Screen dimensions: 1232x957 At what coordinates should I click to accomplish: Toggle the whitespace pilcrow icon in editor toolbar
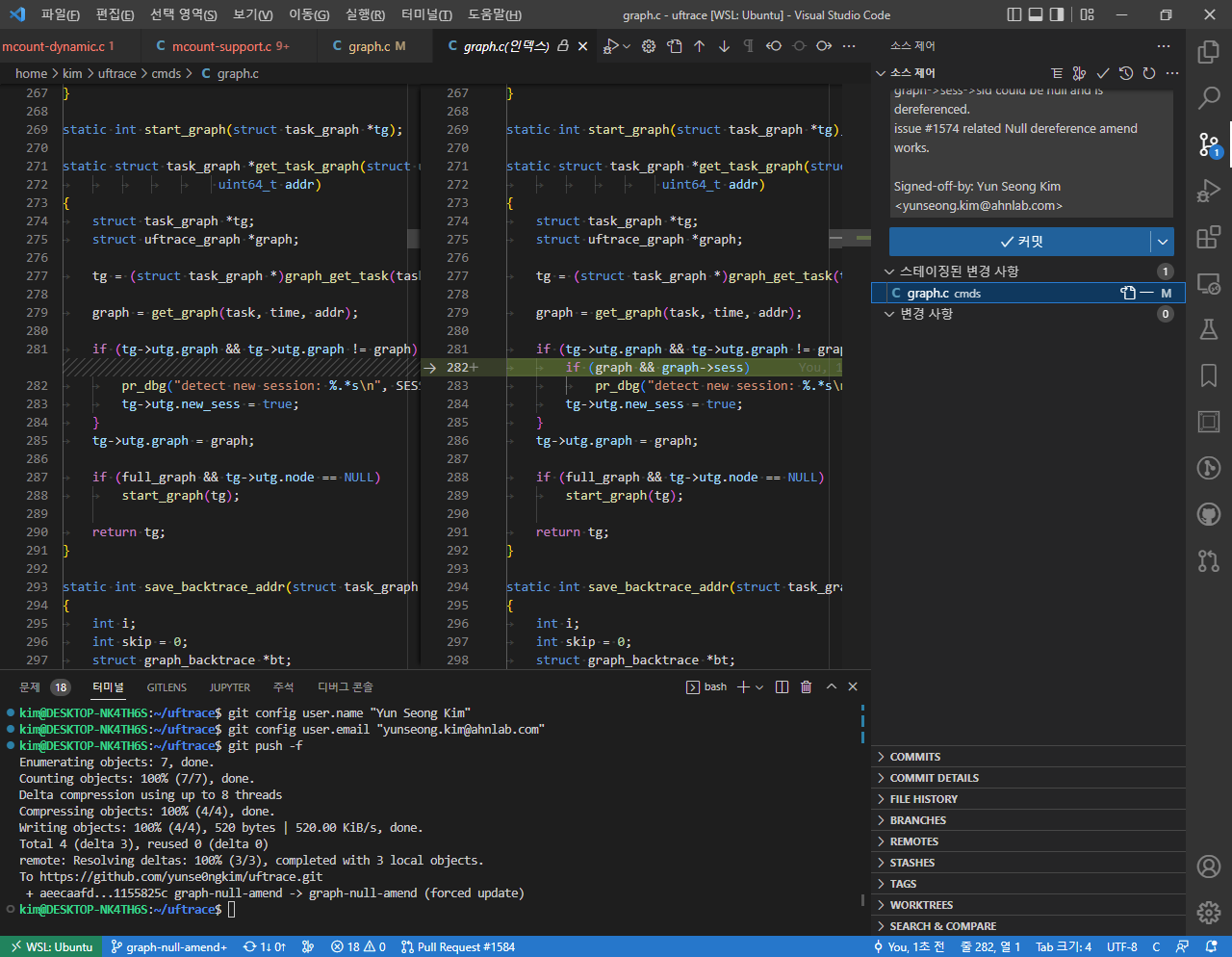pos(749,46)
